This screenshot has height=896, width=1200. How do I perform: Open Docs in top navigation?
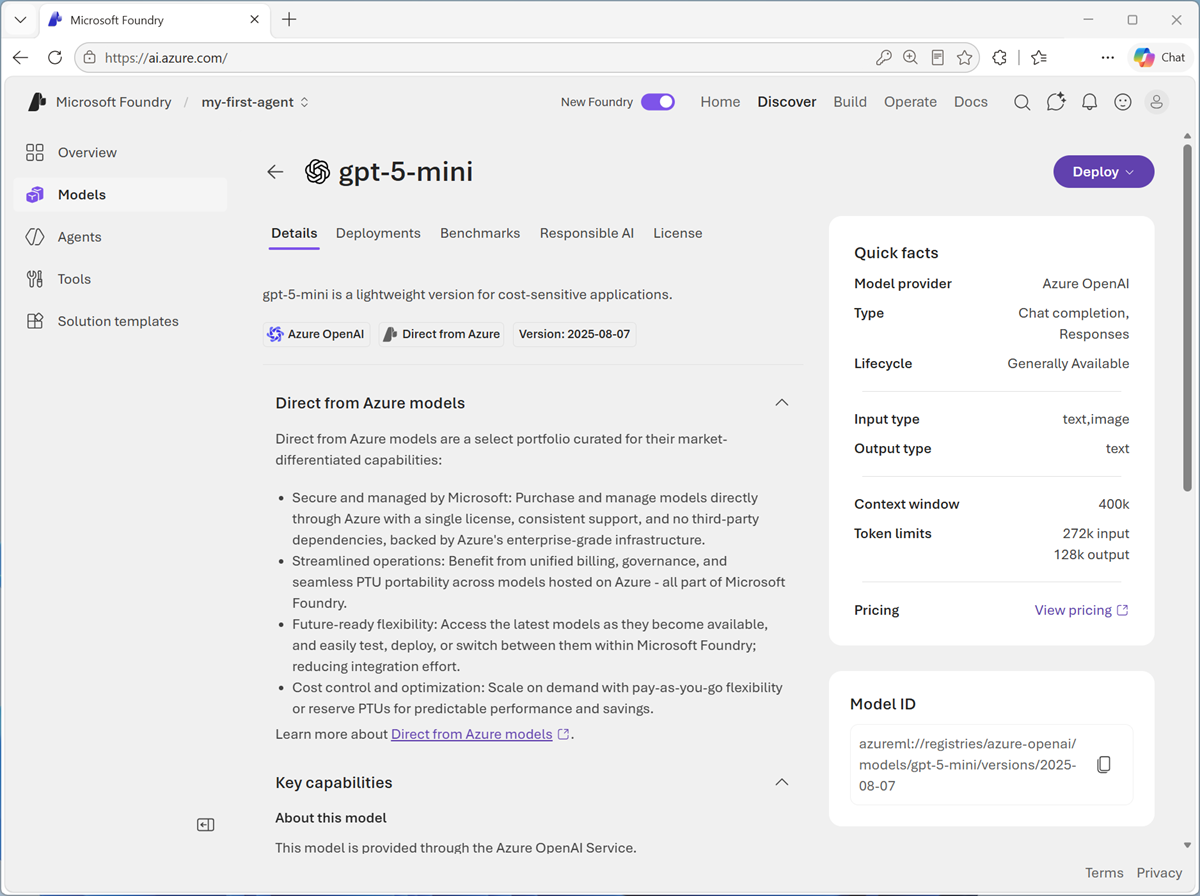click(x=971, y=102)
